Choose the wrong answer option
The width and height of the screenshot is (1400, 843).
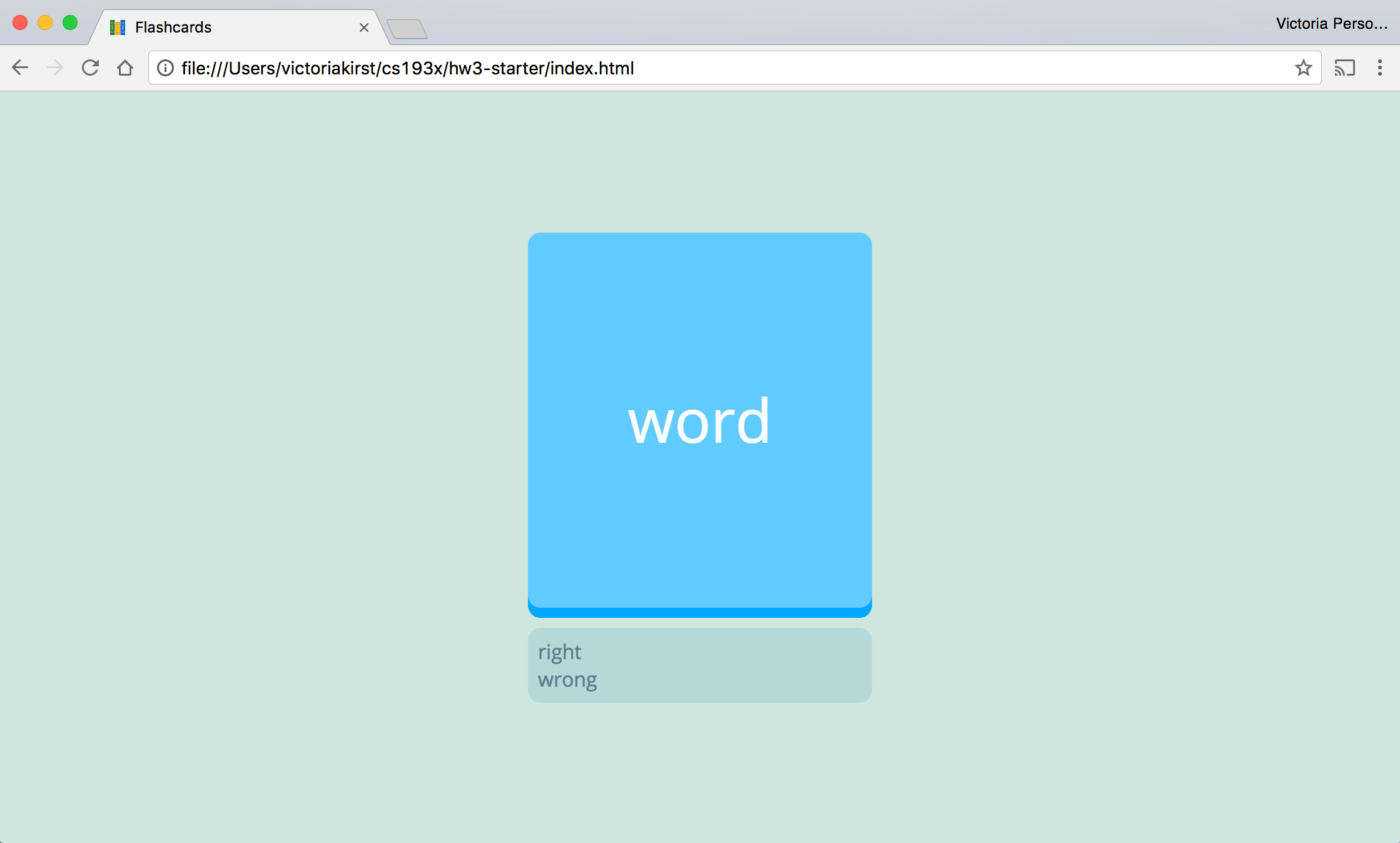click(567, 679)
